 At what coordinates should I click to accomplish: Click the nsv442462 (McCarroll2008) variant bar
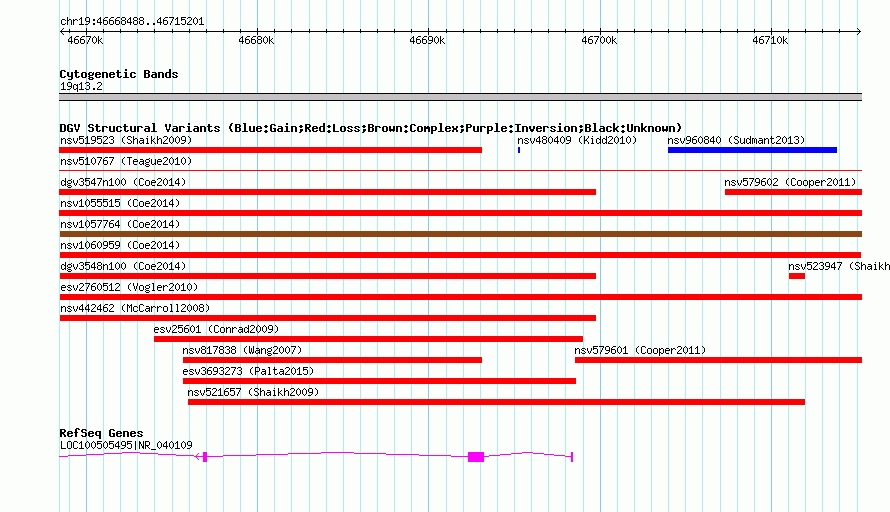pyautogui.click(x=328, y=318)
